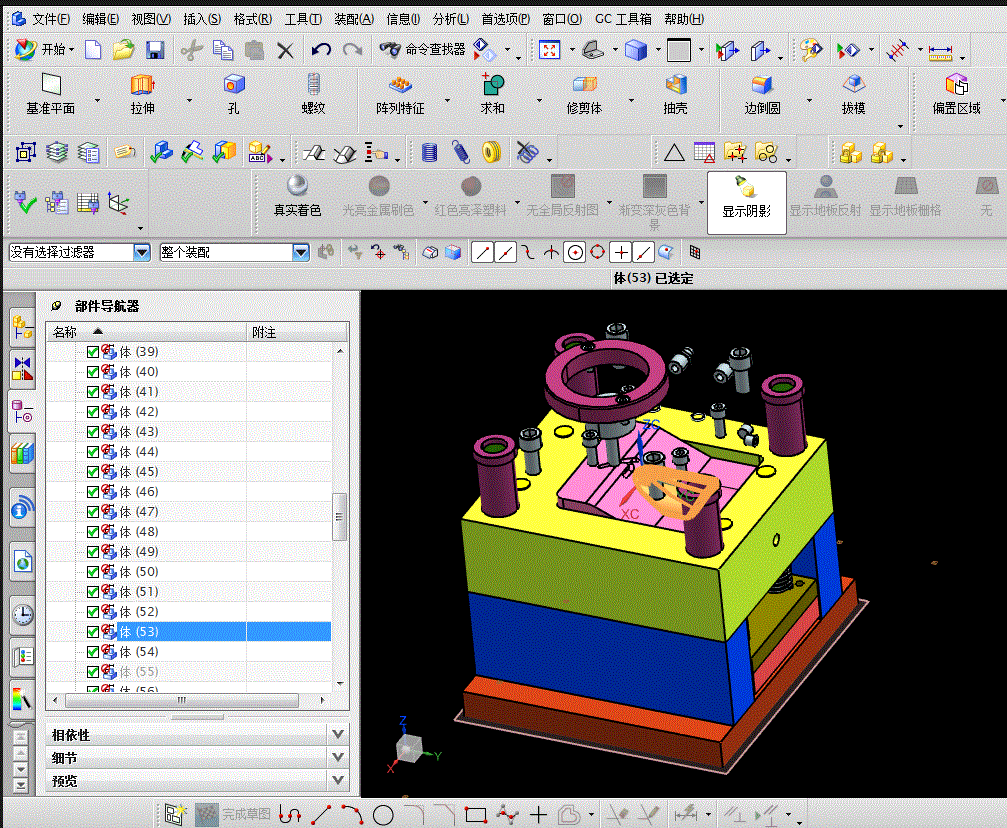Click the Fit view icon

[x=550, y=49]
